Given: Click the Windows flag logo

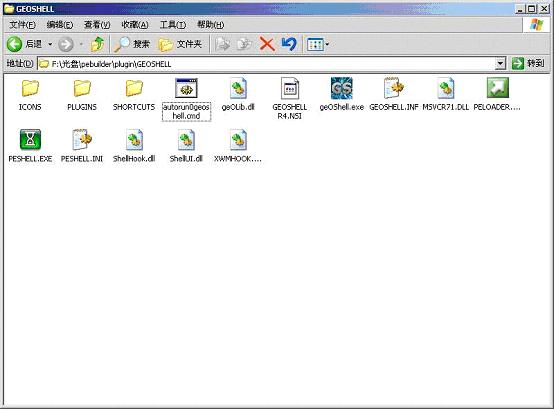Looking at the screenshot, I should pyautogui.click(x=537, y=25).
